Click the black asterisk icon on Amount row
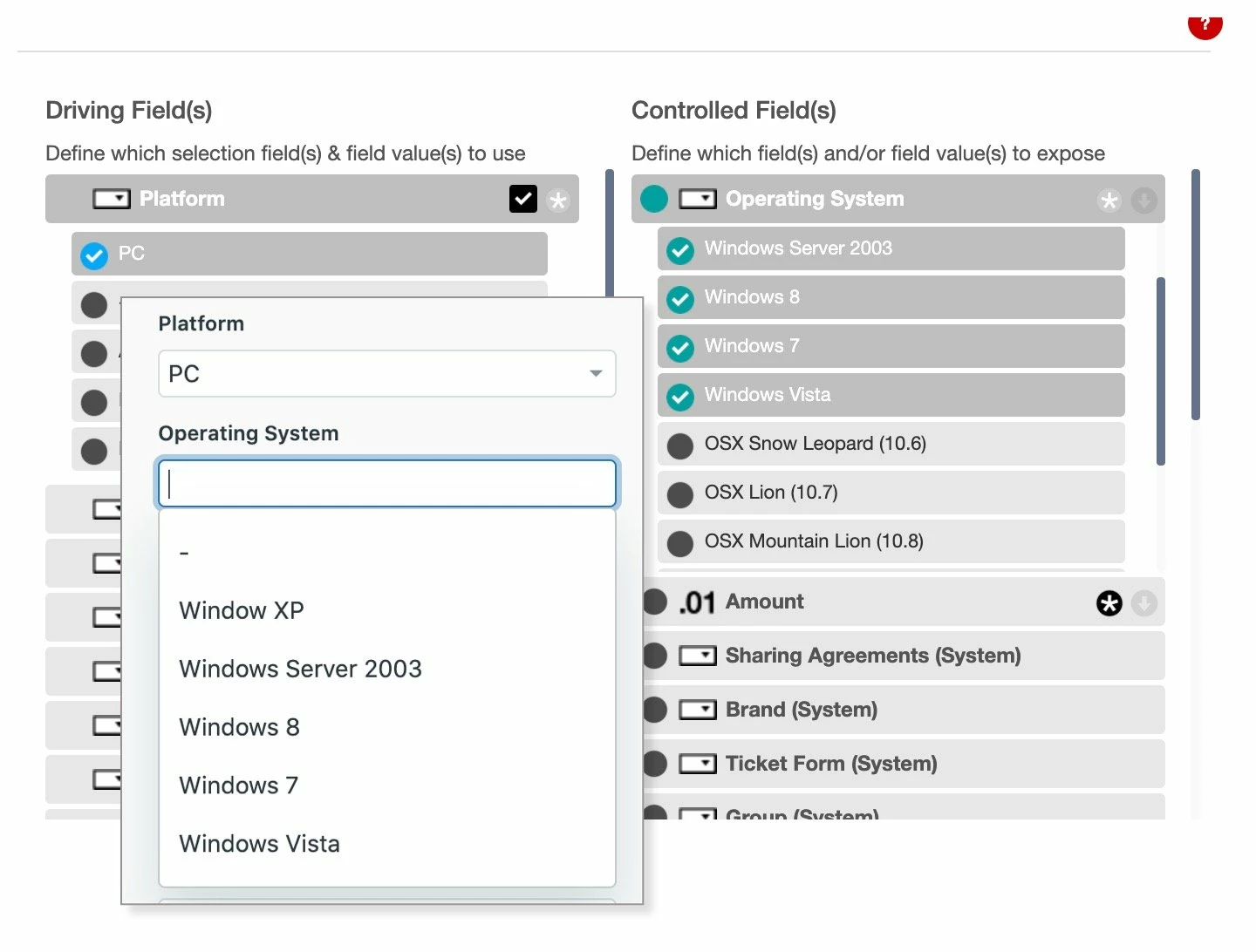The width and height of the screenshot is (1256, 952). pos(1109,603)
